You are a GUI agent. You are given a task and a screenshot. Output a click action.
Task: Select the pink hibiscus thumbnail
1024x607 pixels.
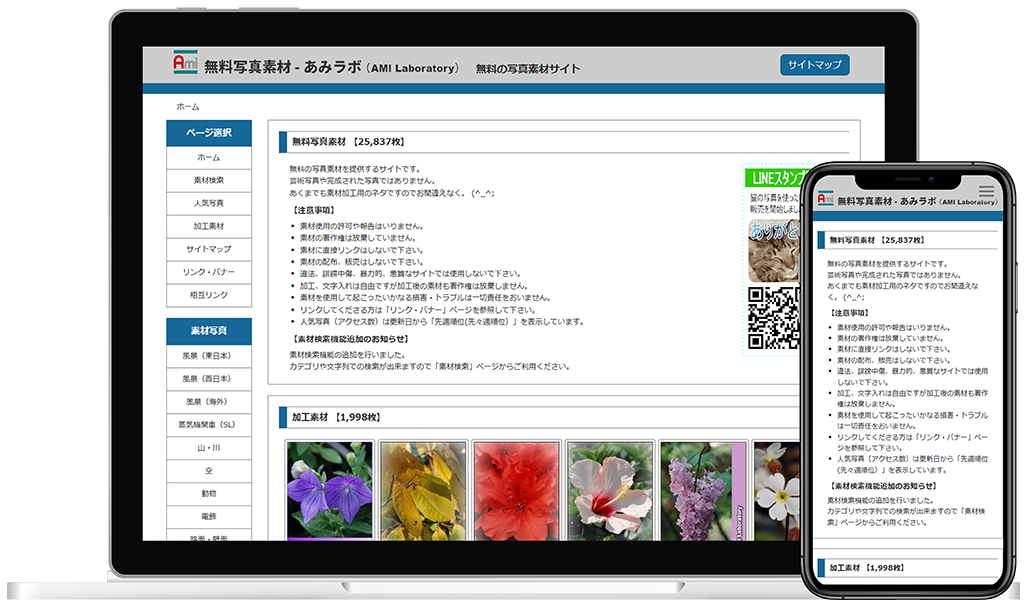coord(610,490)
